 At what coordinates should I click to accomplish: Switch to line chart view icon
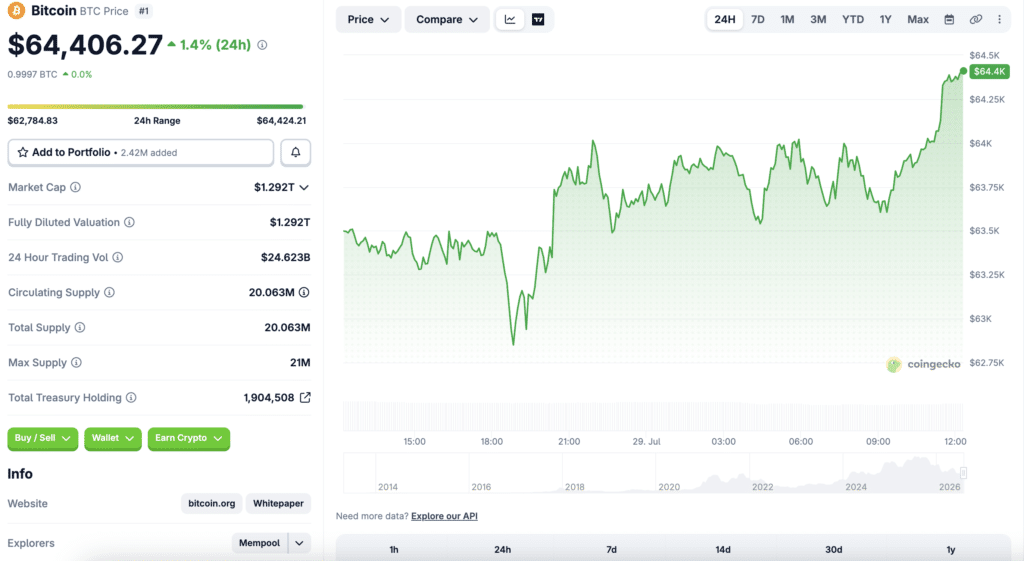(510, 20)
